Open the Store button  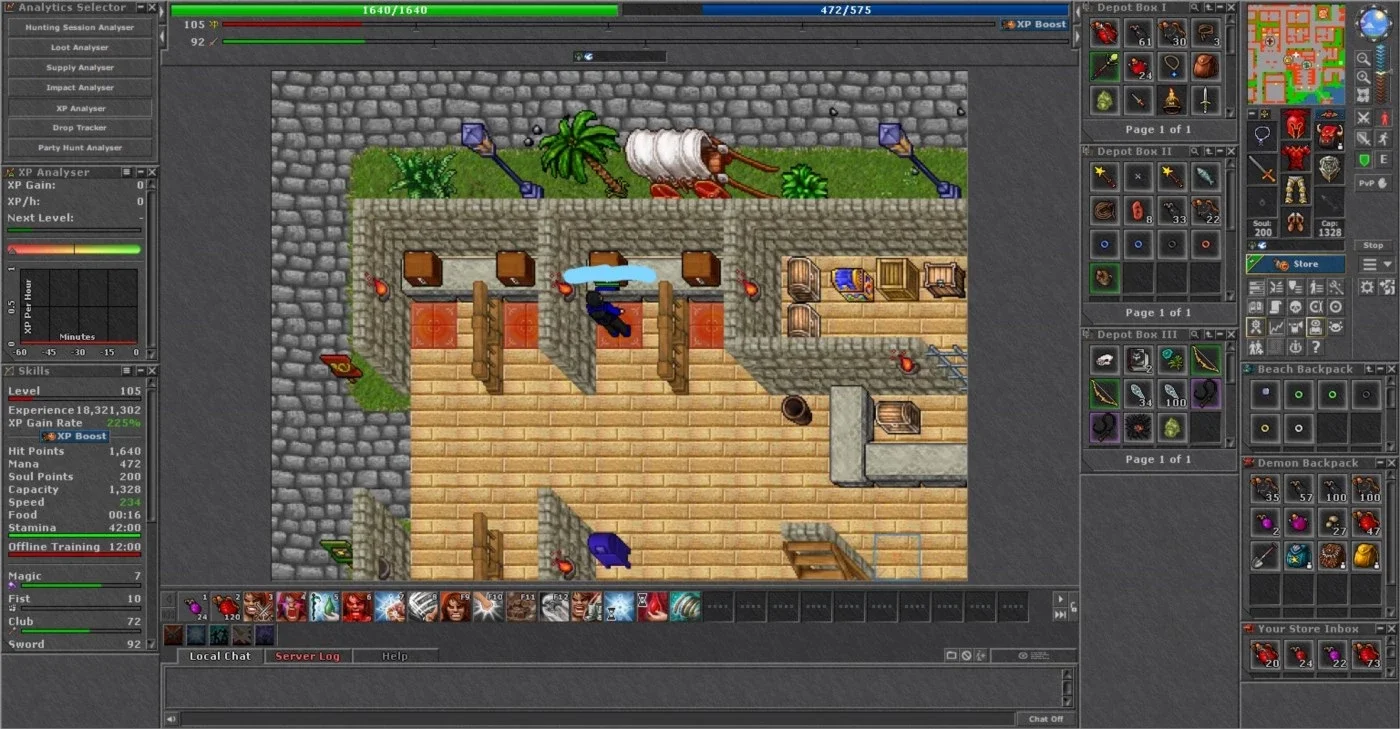pos(1296,264)
